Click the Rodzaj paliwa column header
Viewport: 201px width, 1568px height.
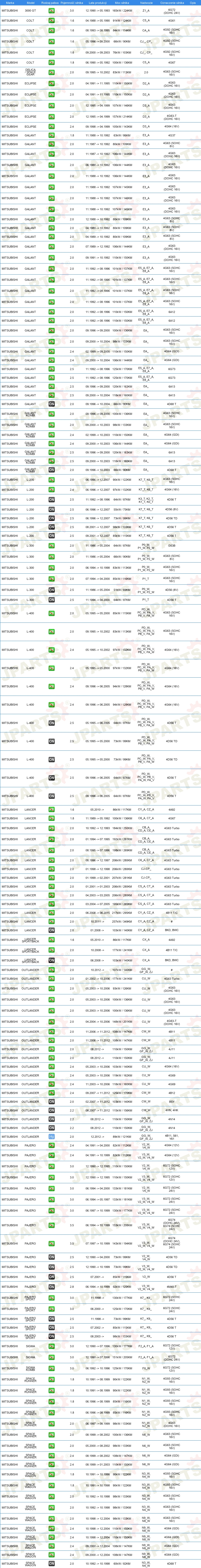point(52,3)
